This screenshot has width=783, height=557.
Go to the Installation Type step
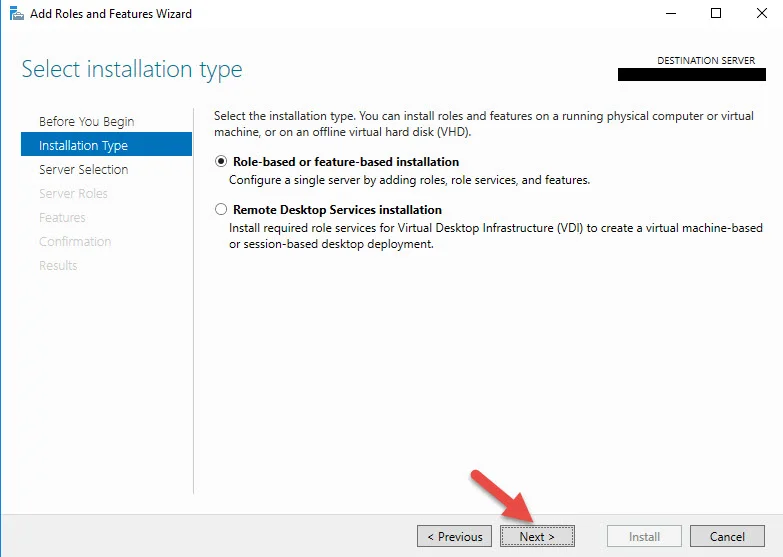[106, 144]
